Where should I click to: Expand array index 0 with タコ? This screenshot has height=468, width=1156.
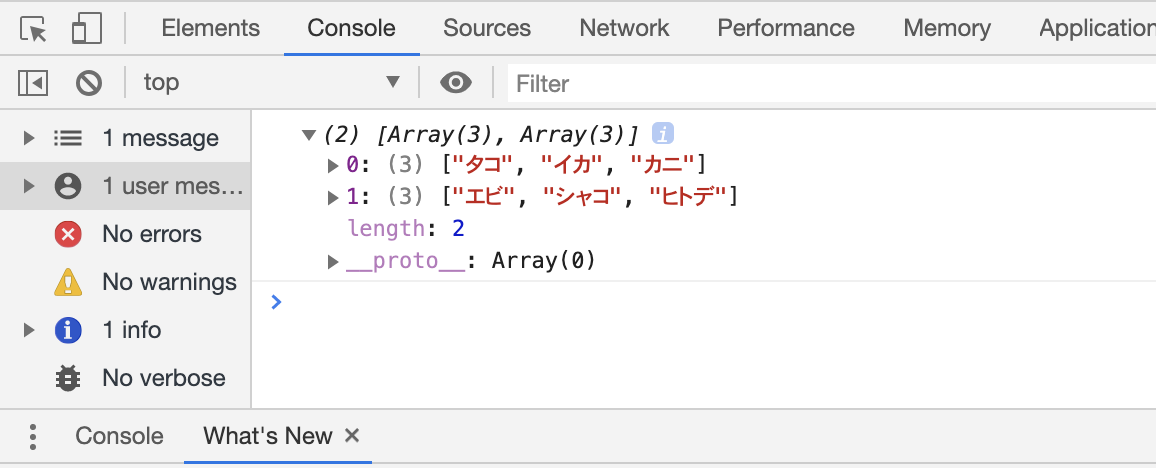click(332, 166)
